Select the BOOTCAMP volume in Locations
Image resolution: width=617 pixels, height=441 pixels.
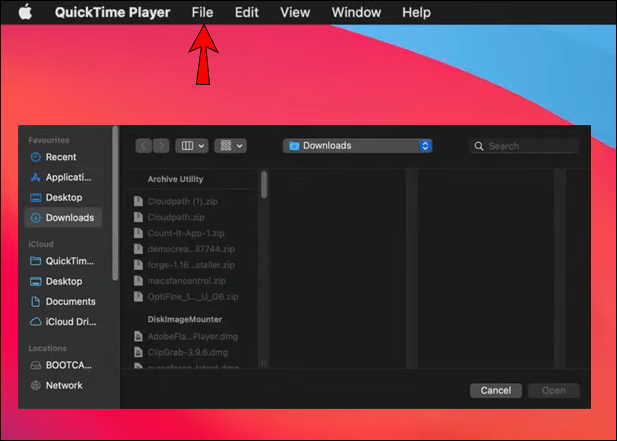click(x=63, y=365)
